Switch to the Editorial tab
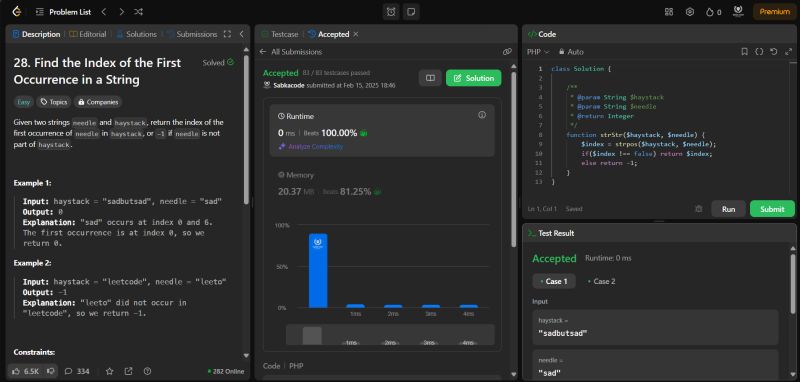Image resolution: width=800 pixels, height=382 pixels. click(x=88, y=34)
